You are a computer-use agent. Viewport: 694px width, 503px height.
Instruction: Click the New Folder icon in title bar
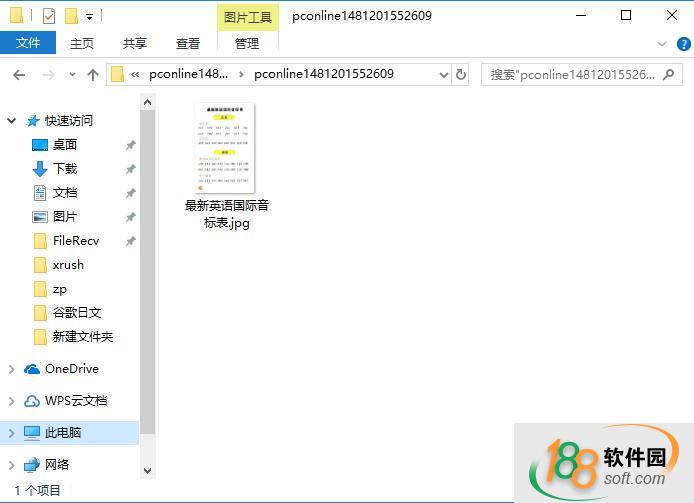pyautogui.click(x=70, y=16)
